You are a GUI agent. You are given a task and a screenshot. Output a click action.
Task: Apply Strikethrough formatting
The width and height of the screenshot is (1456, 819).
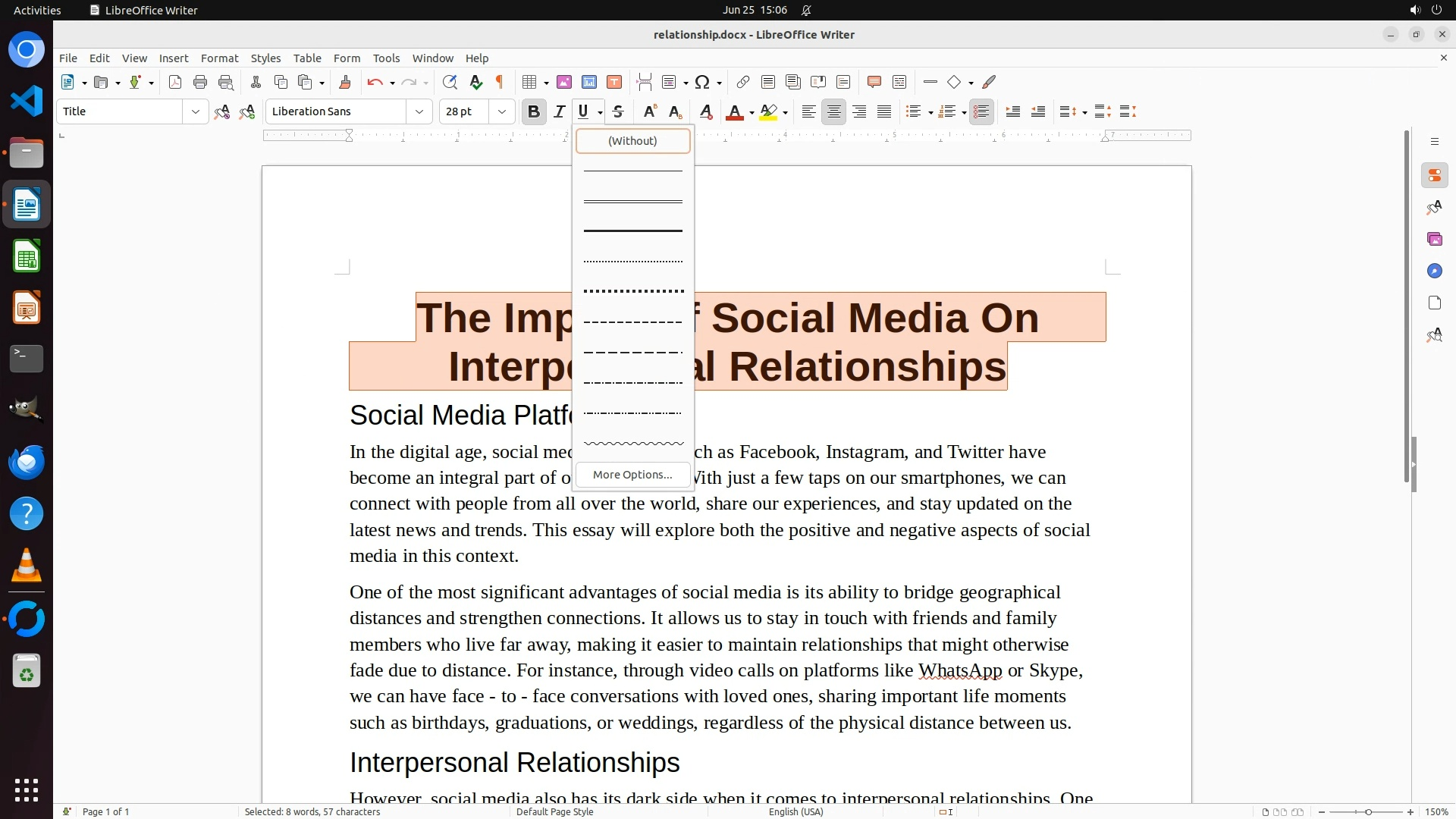(x=618, y=112)
